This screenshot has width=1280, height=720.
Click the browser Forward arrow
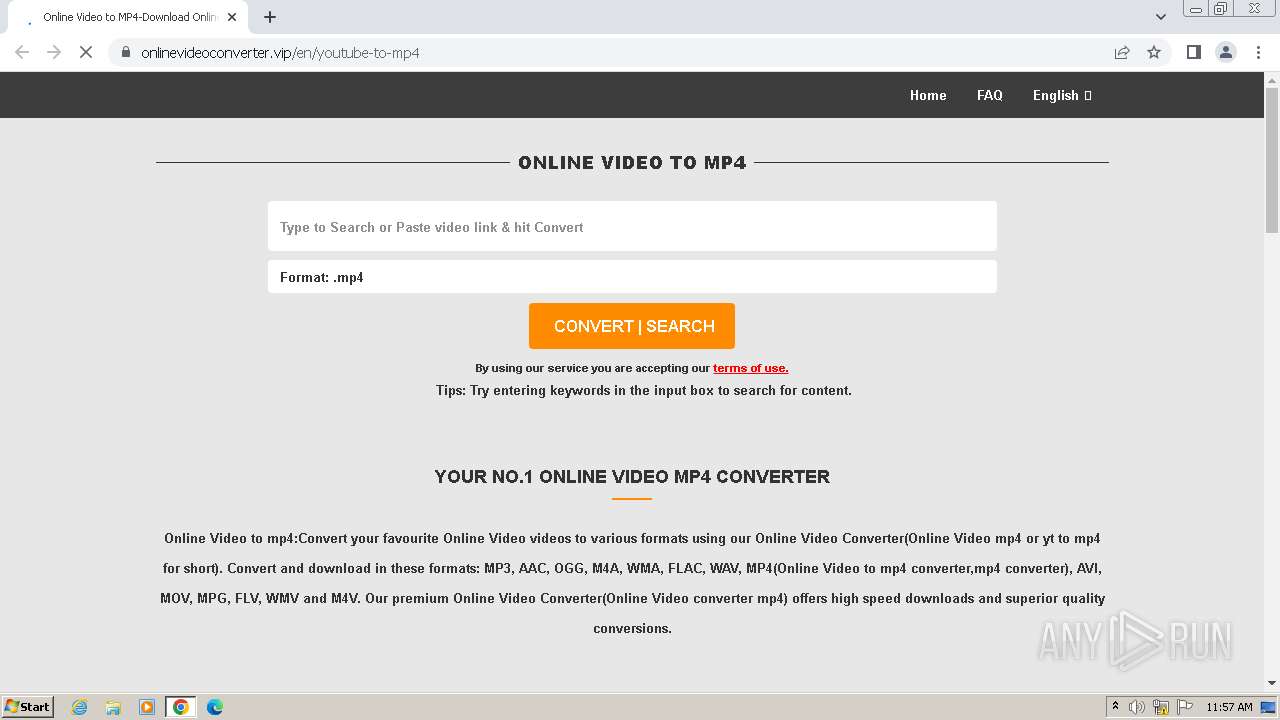(x=54, y=52)
